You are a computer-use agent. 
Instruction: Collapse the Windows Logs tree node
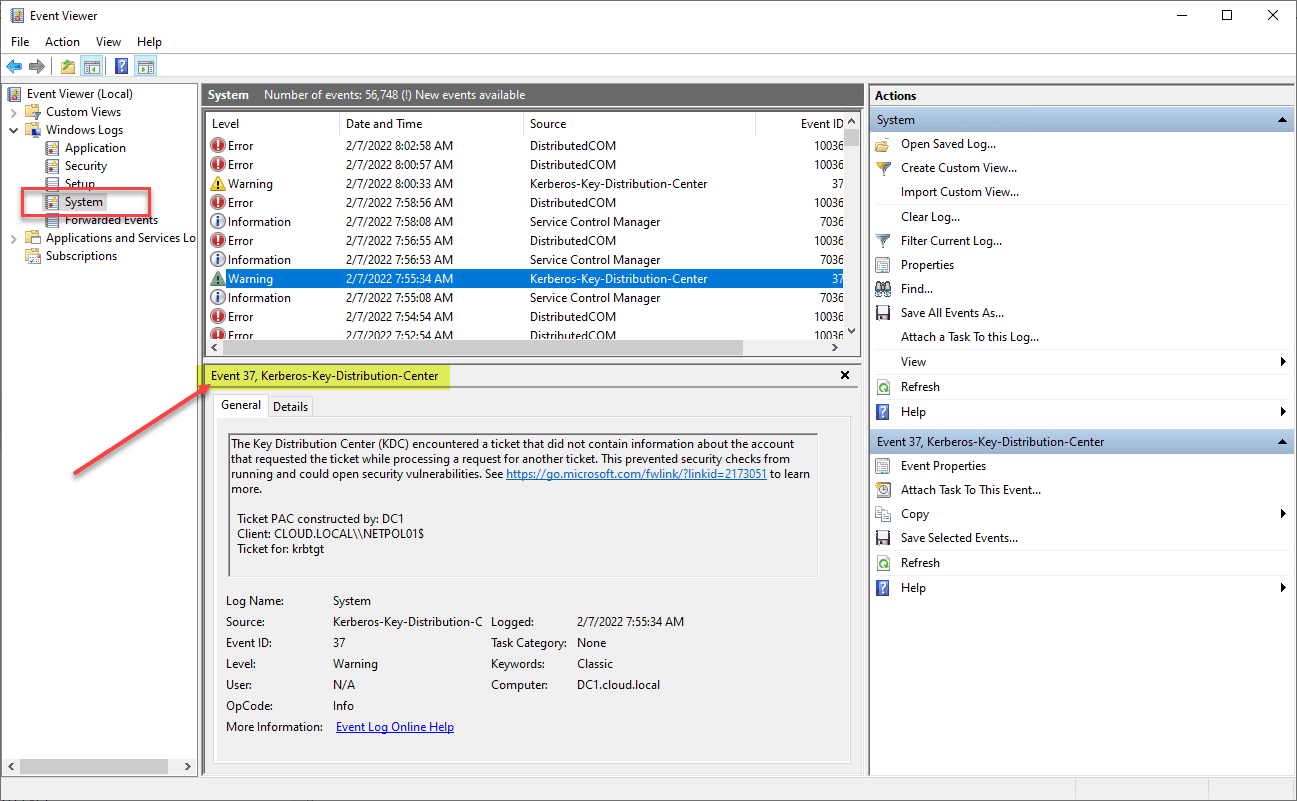pos(14,130)
